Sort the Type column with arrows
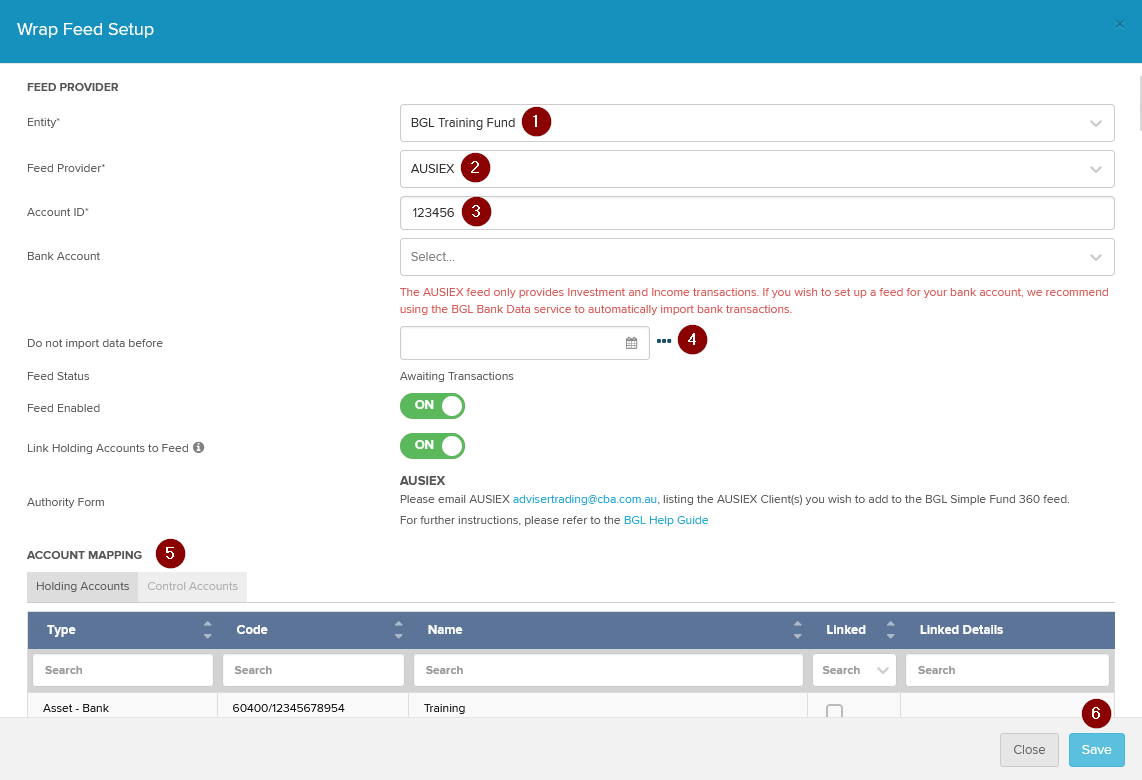 tap(208, 630)
